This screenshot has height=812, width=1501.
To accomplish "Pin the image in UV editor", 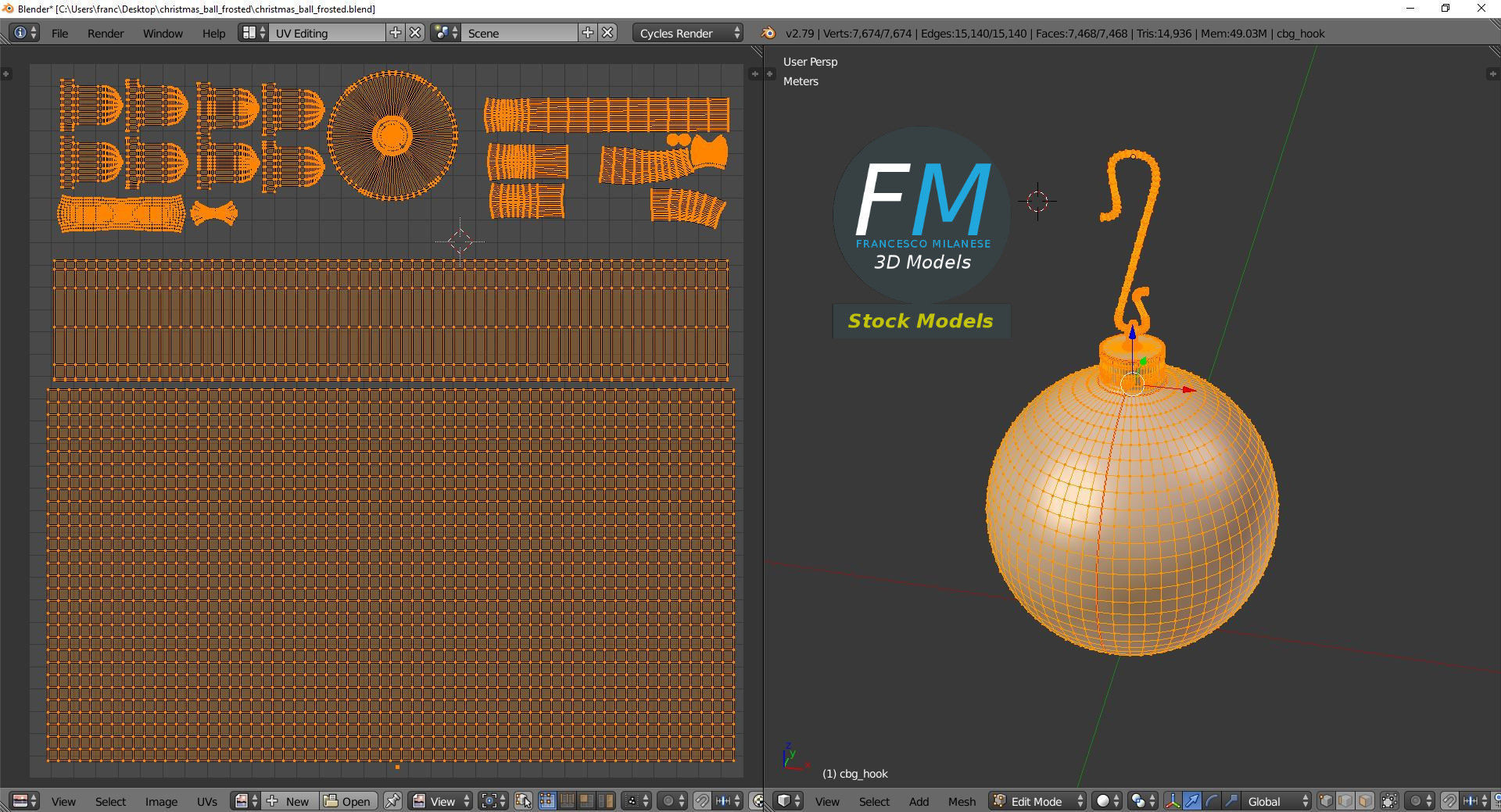I will pos(393,801).
